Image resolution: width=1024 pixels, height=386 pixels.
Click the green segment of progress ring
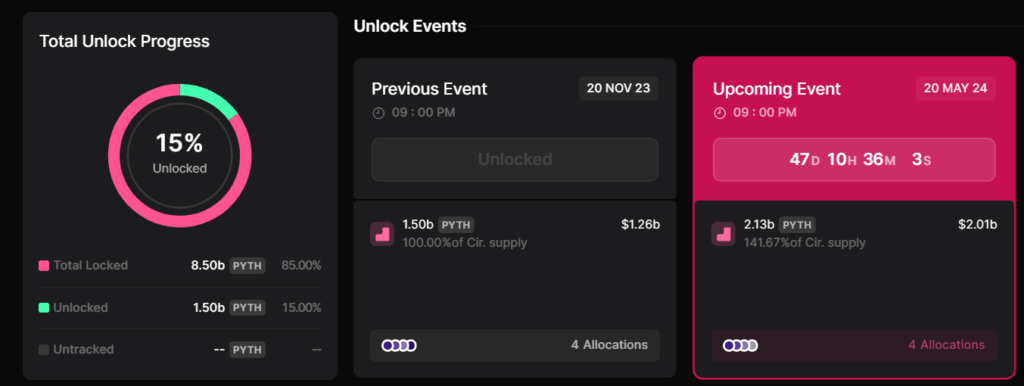click(212, 97)
